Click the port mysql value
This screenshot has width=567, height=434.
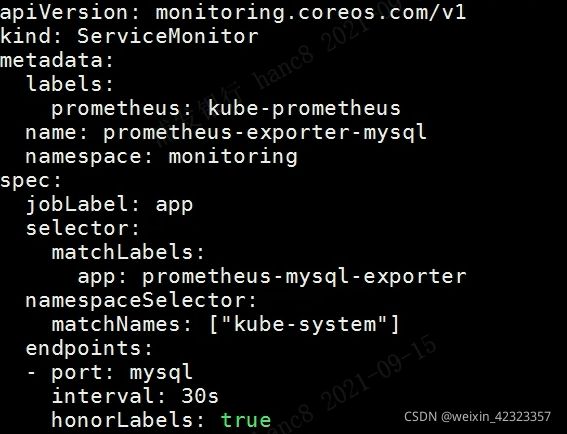(x=161, y=373)
